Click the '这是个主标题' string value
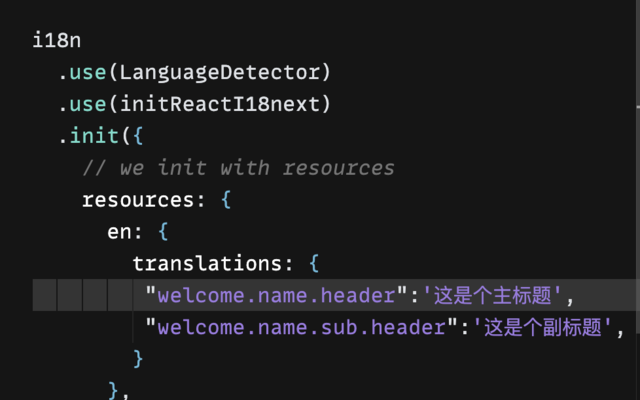 click(494, 296)
